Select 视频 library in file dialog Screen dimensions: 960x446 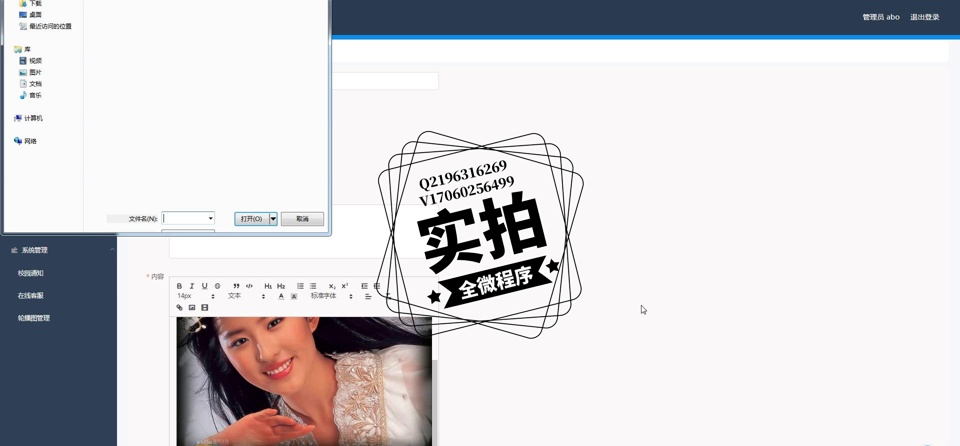point(31,61)
